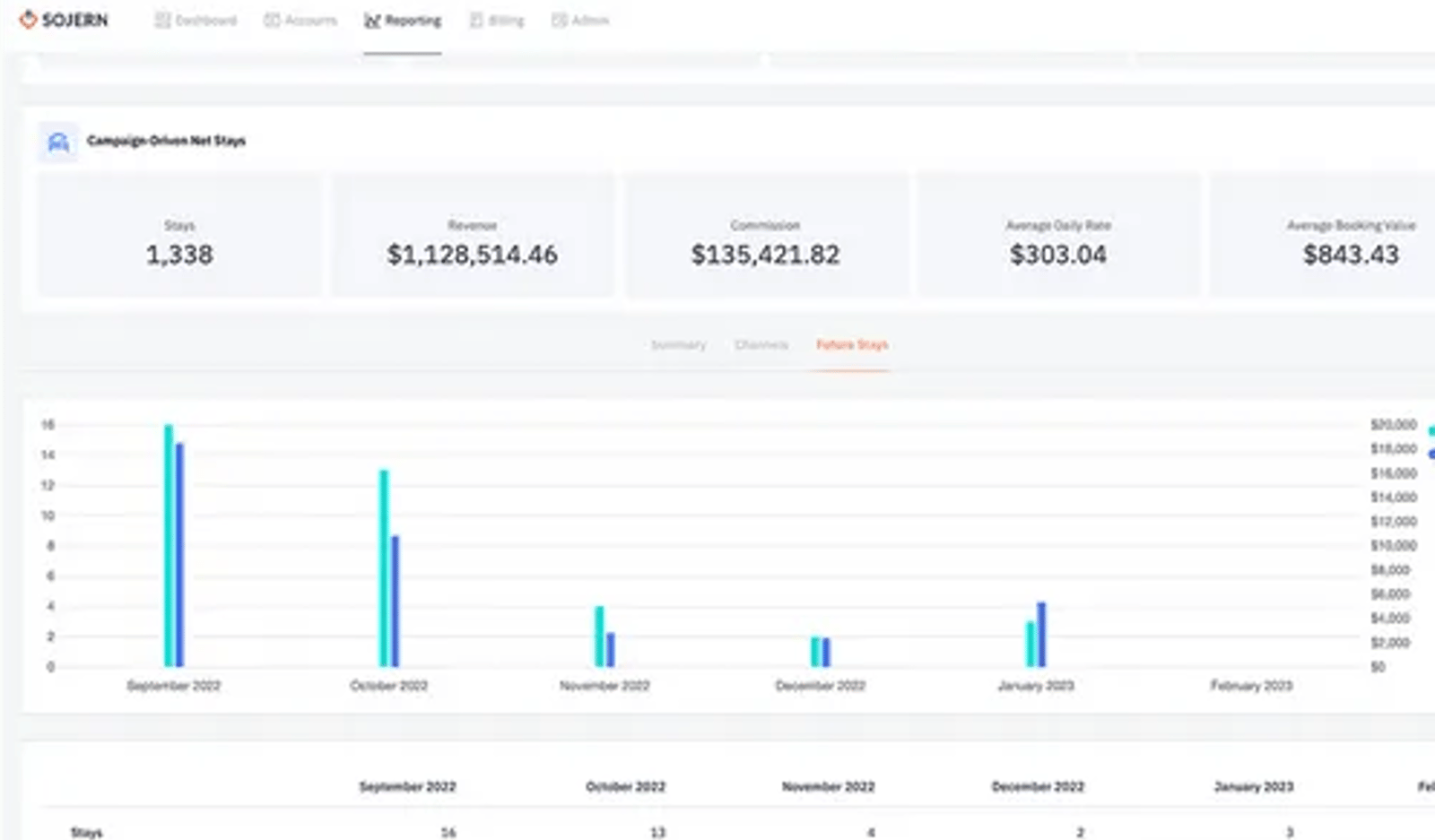
Task: Click the November 2022 table column header
Action: click(x=828, y=787)
